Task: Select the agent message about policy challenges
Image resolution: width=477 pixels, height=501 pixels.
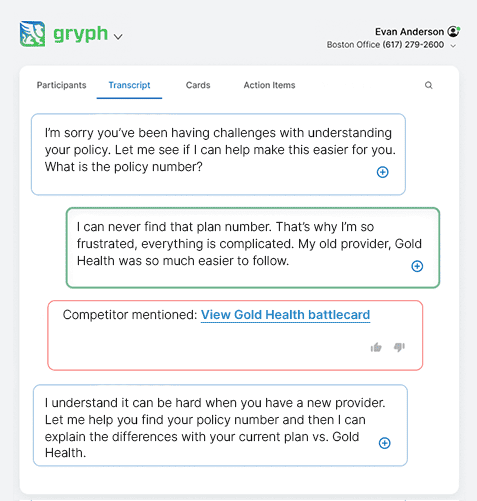Action: (x=218, y=154)
